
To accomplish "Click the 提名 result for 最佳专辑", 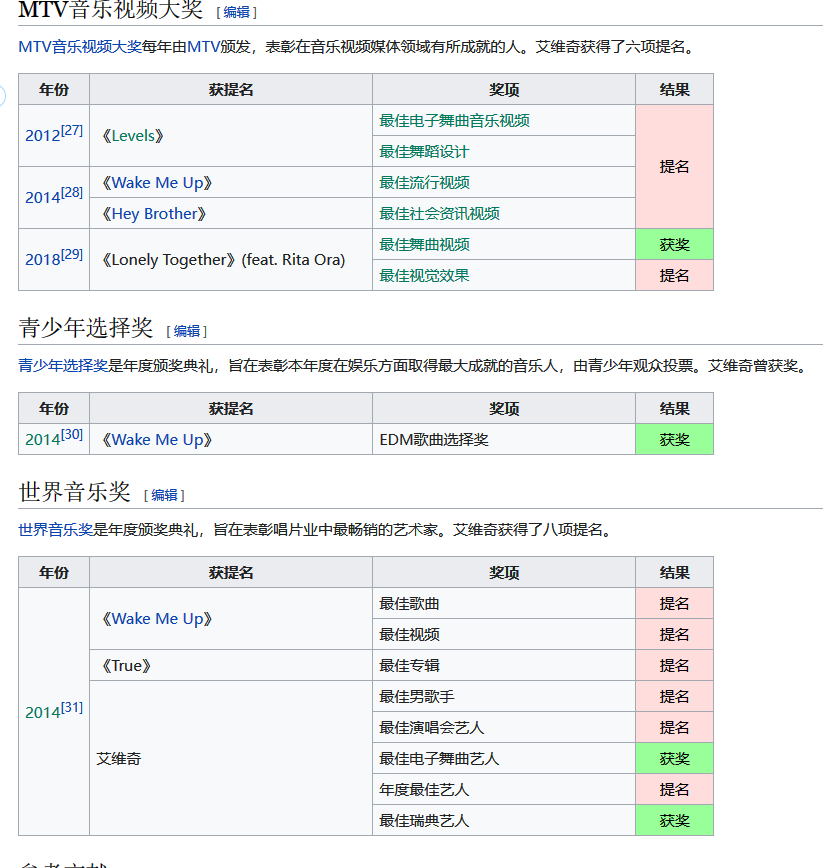I will (674, 665).
